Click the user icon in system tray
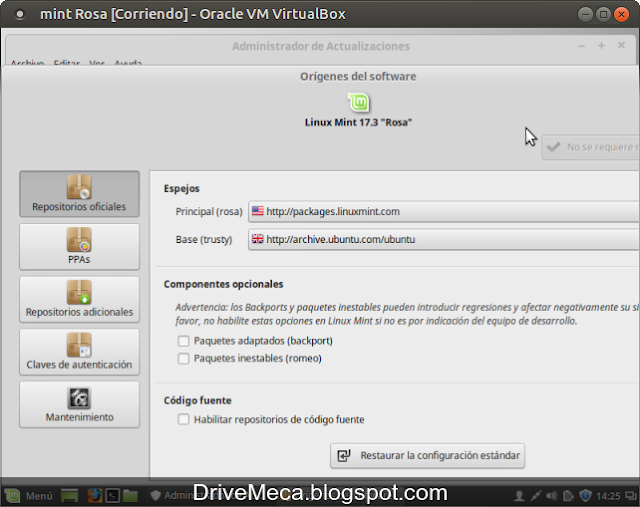 pos(519,496)
